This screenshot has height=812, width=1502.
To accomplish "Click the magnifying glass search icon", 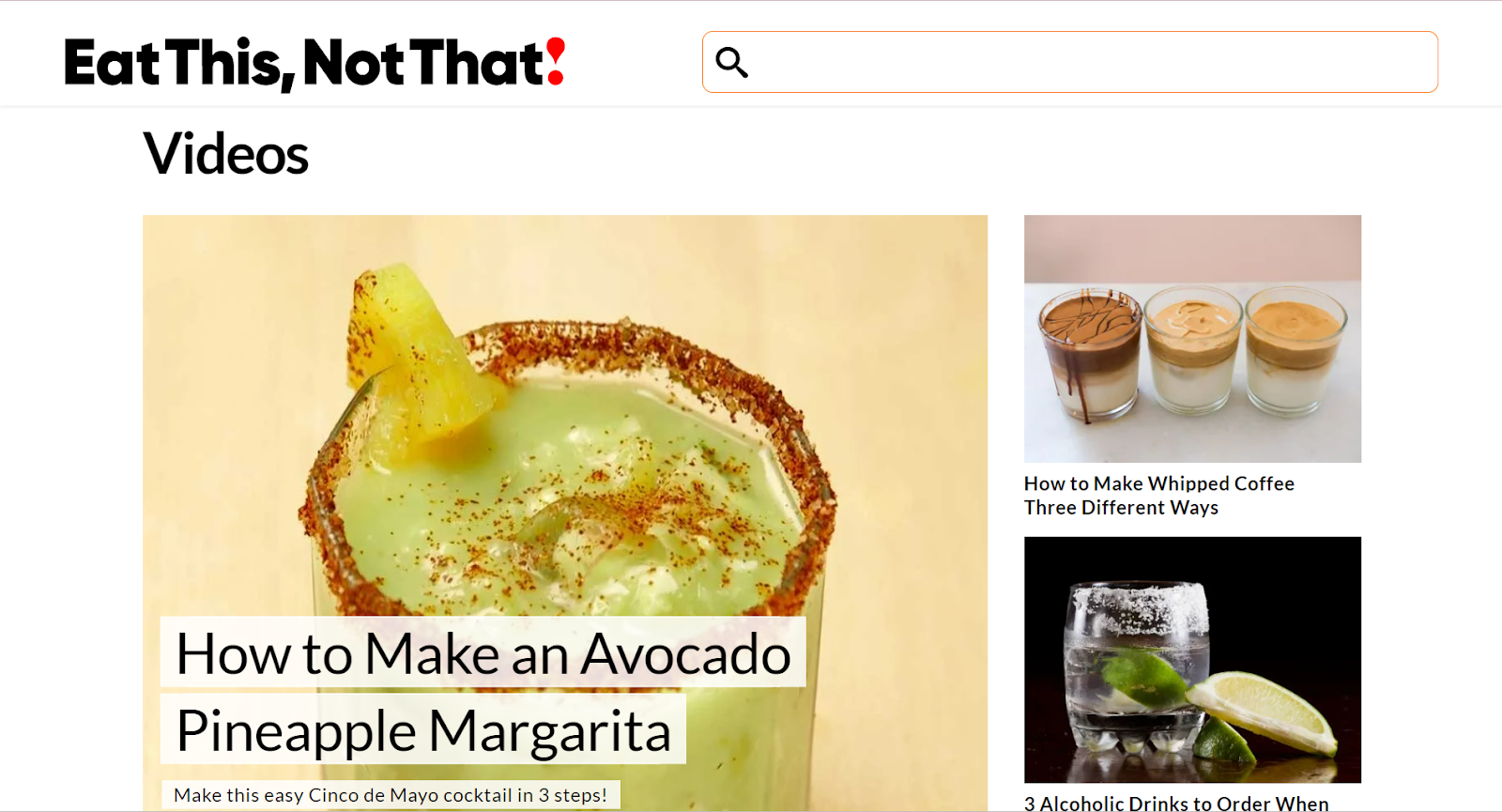I will coord(732,62).
